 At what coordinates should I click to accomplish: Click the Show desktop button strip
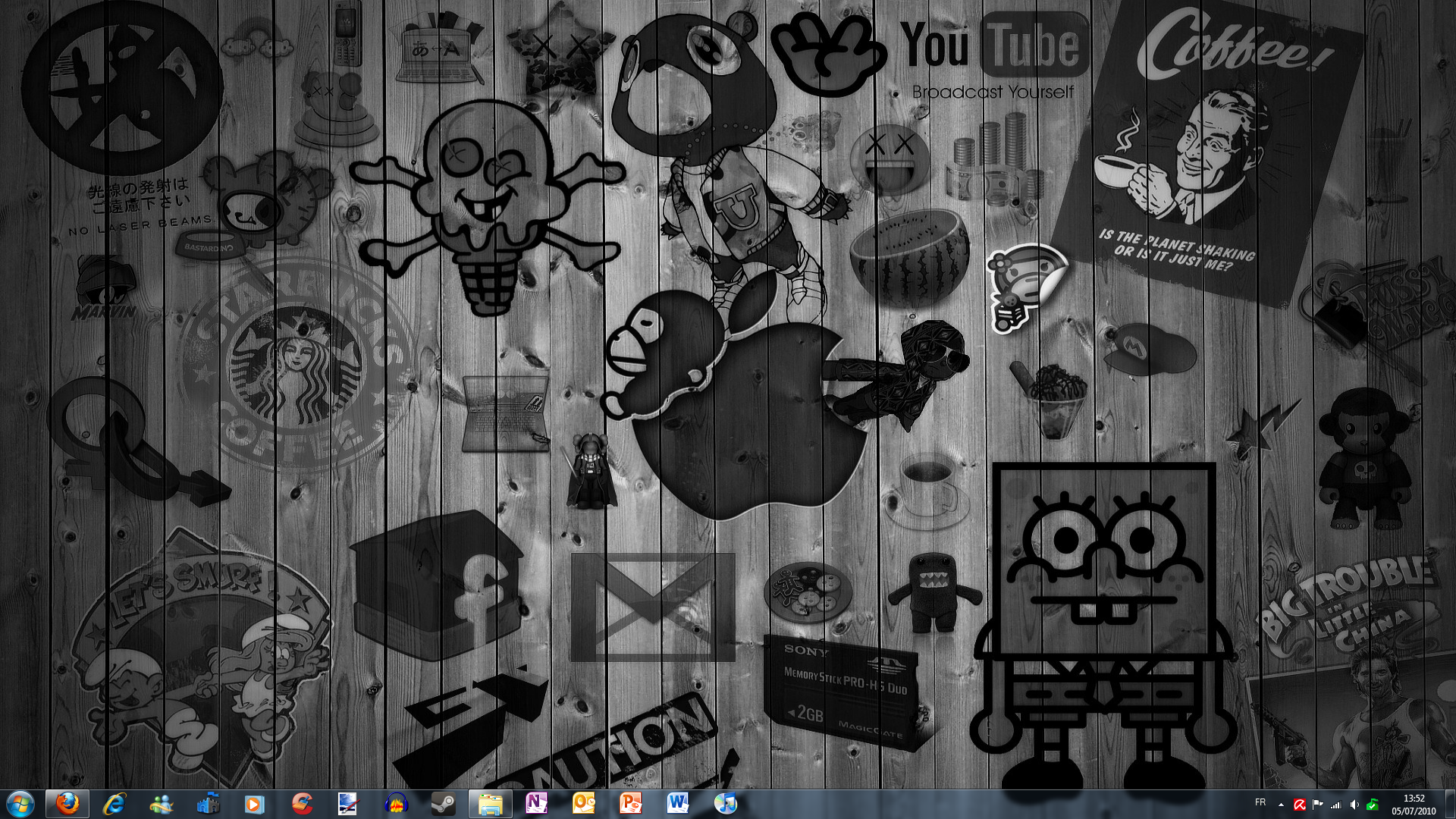point(1449,804)
